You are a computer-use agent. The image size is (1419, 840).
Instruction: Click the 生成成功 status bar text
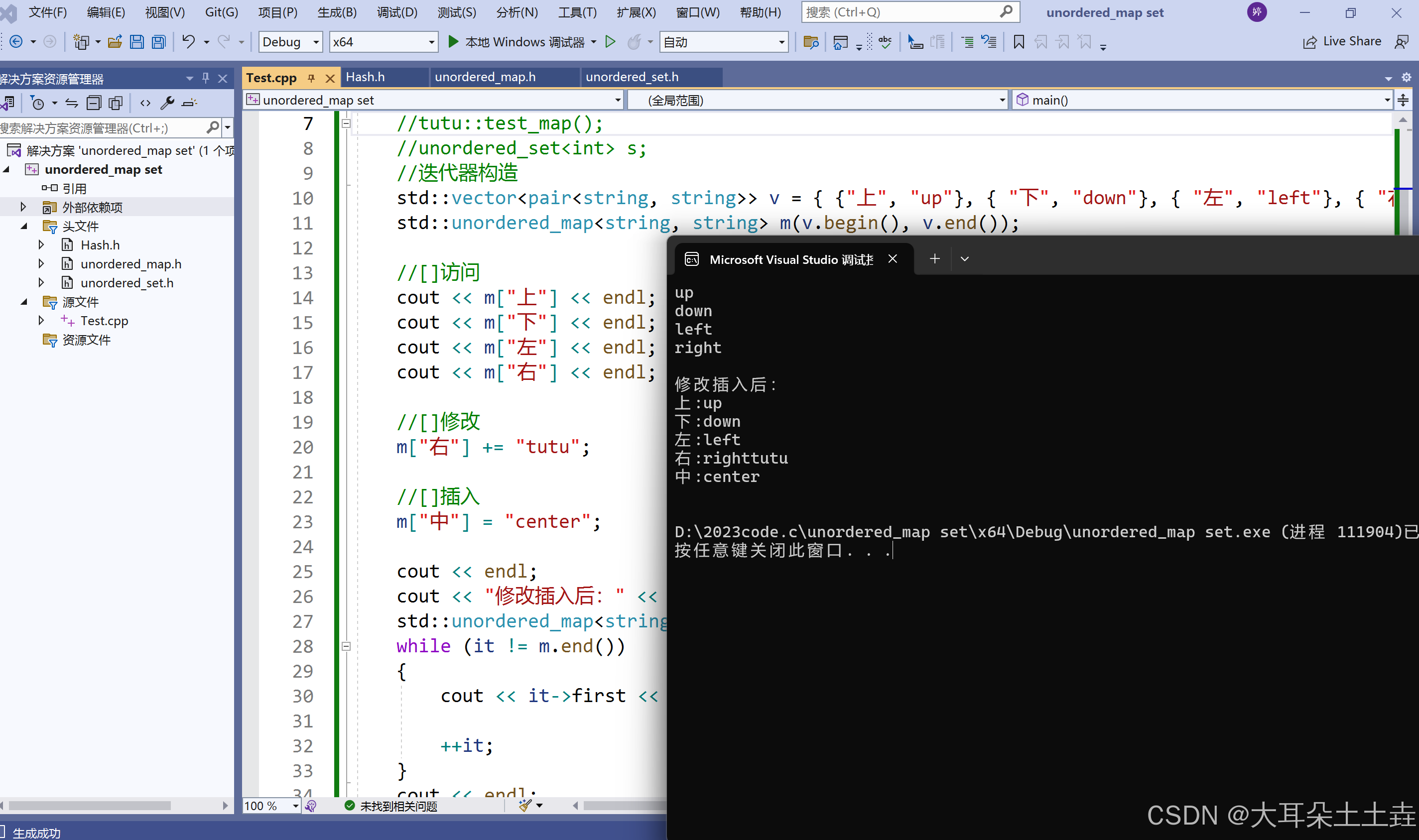[x=36, y=833]
